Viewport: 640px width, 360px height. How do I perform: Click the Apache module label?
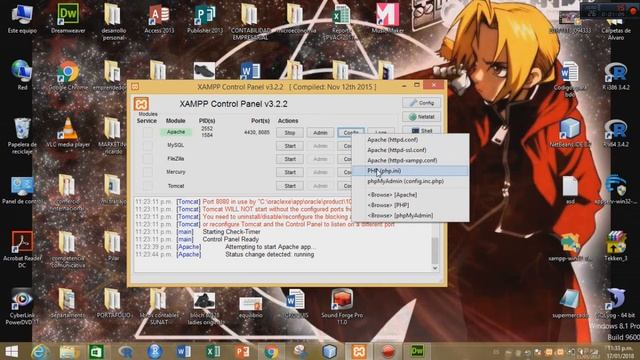pyautogui.click(x=176, y=132)
